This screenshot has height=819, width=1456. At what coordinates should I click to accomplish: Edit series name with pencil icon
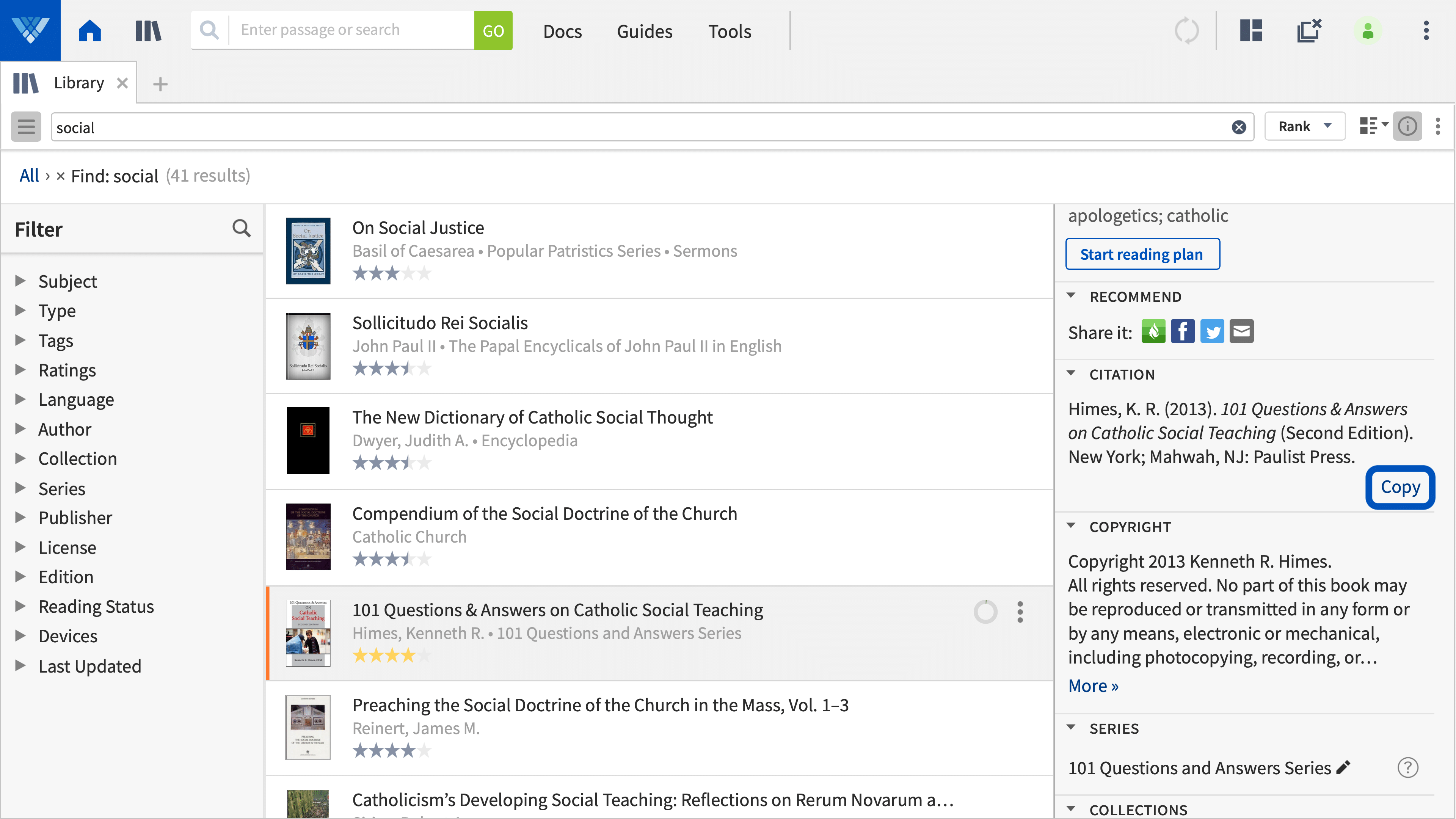click(x=1343, y=767)
